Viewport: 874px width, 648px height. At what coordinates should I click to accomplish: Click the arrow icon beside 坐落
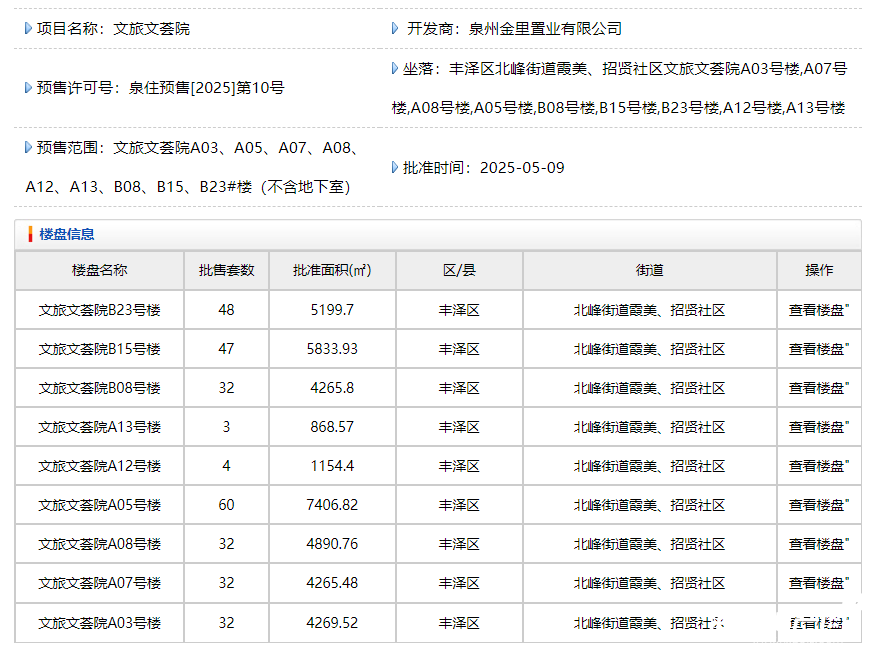(395, 69)
